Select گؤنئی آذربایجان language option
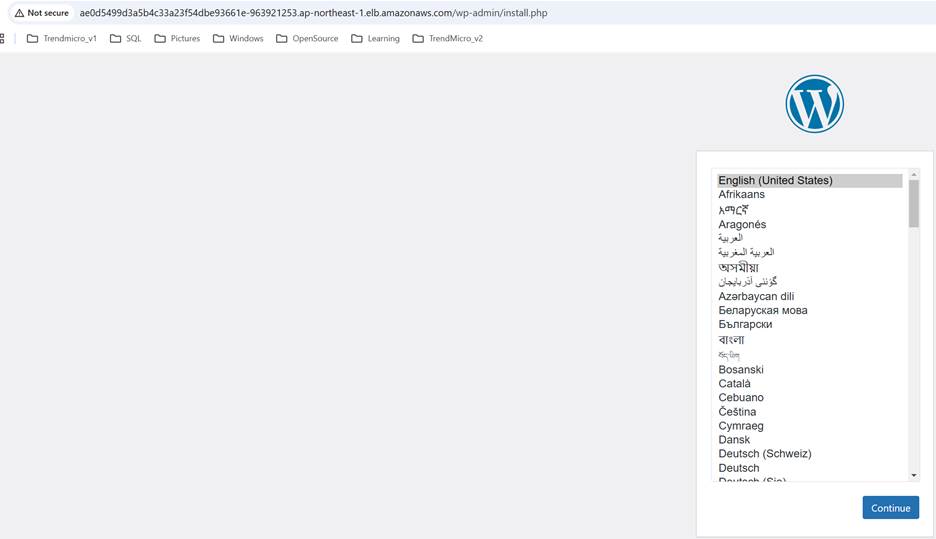This screenshot has width=936, height=539. coord(809,282)
